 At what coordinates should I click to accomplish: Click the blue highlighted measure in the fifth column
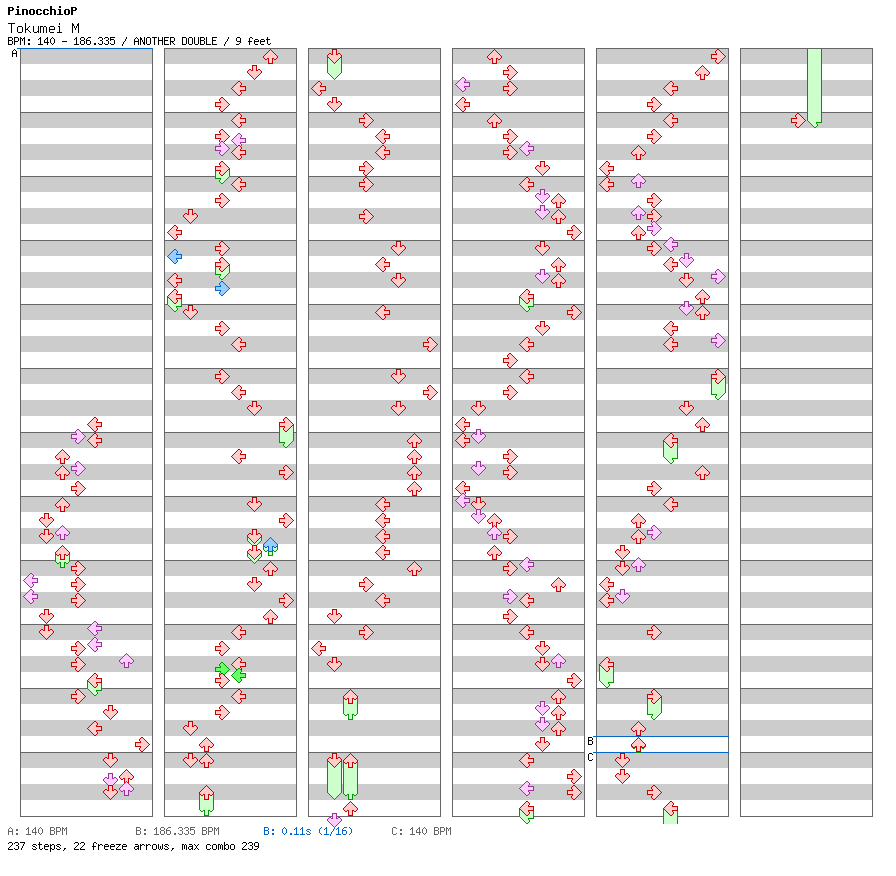[x=662, y=744]
